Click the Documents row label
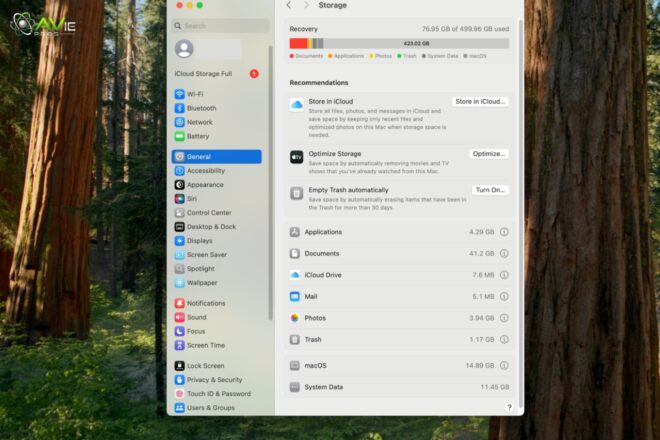The height and width of the screenshot is (440, 660). coord(322,253)
